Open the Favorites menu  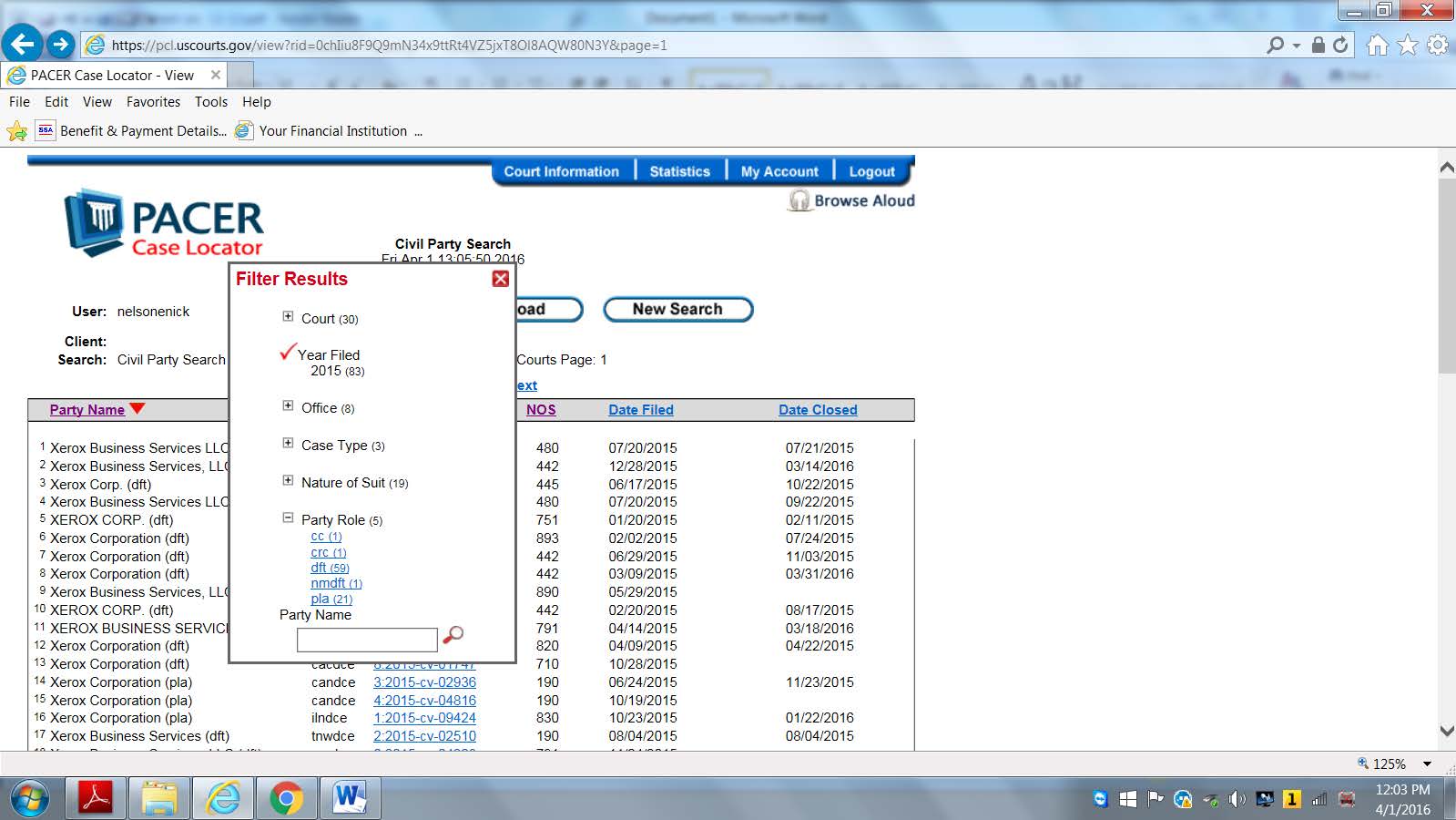[x=153, y=102]
